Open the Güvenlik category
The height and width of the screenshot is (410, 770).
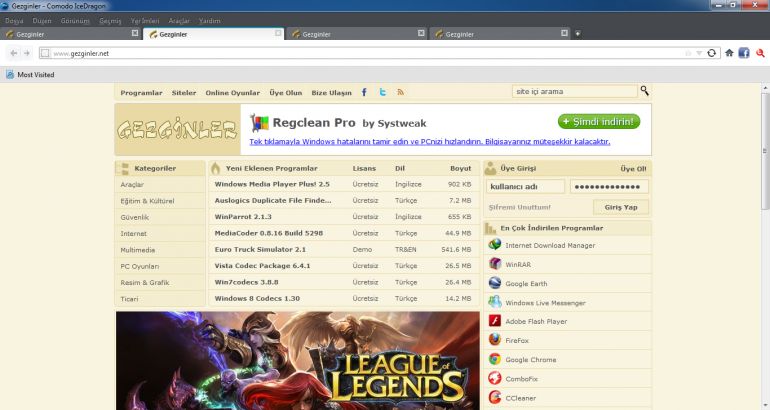pos(135,217)
